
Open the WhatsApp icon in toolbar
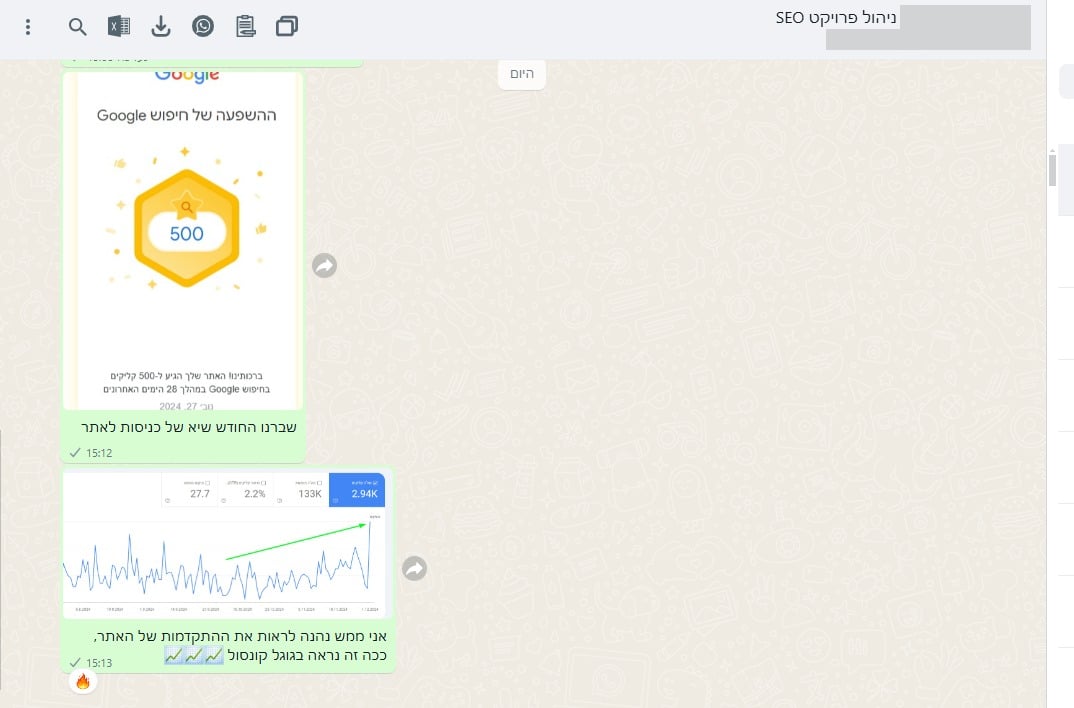(x=203, y=26)
